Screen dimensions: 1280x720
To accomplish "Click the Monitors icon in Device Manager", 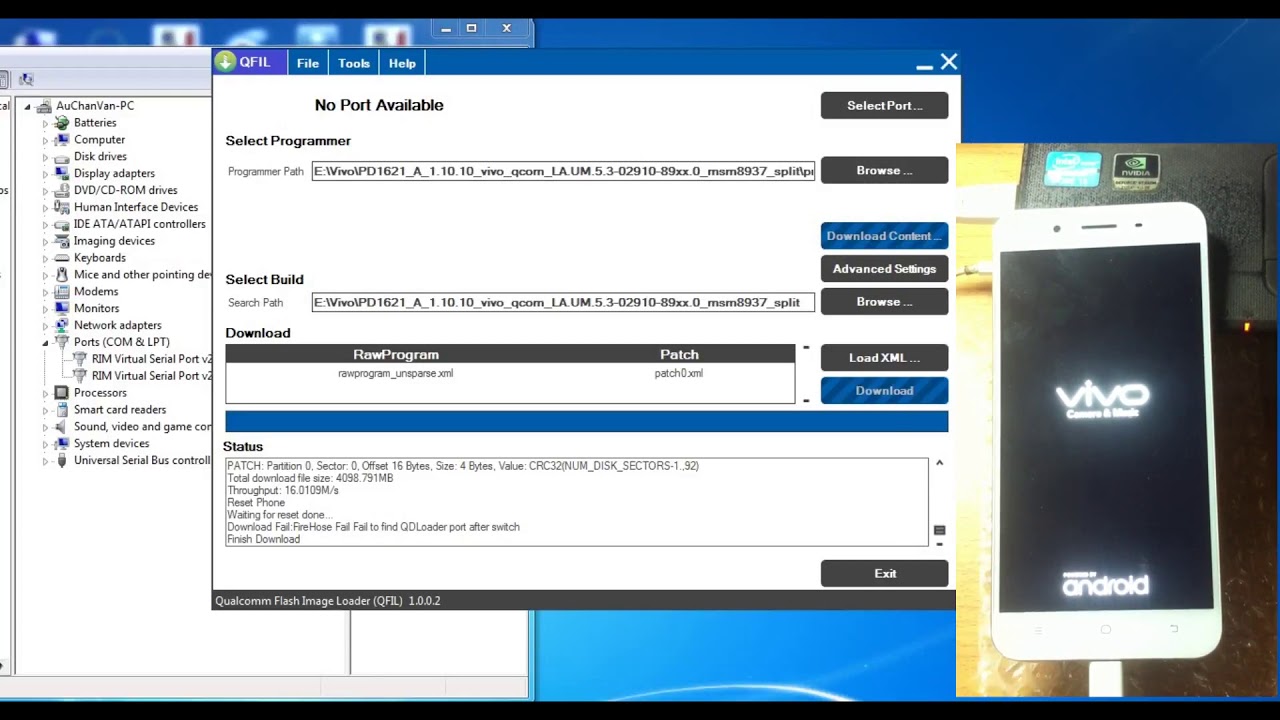I will 62,308.
